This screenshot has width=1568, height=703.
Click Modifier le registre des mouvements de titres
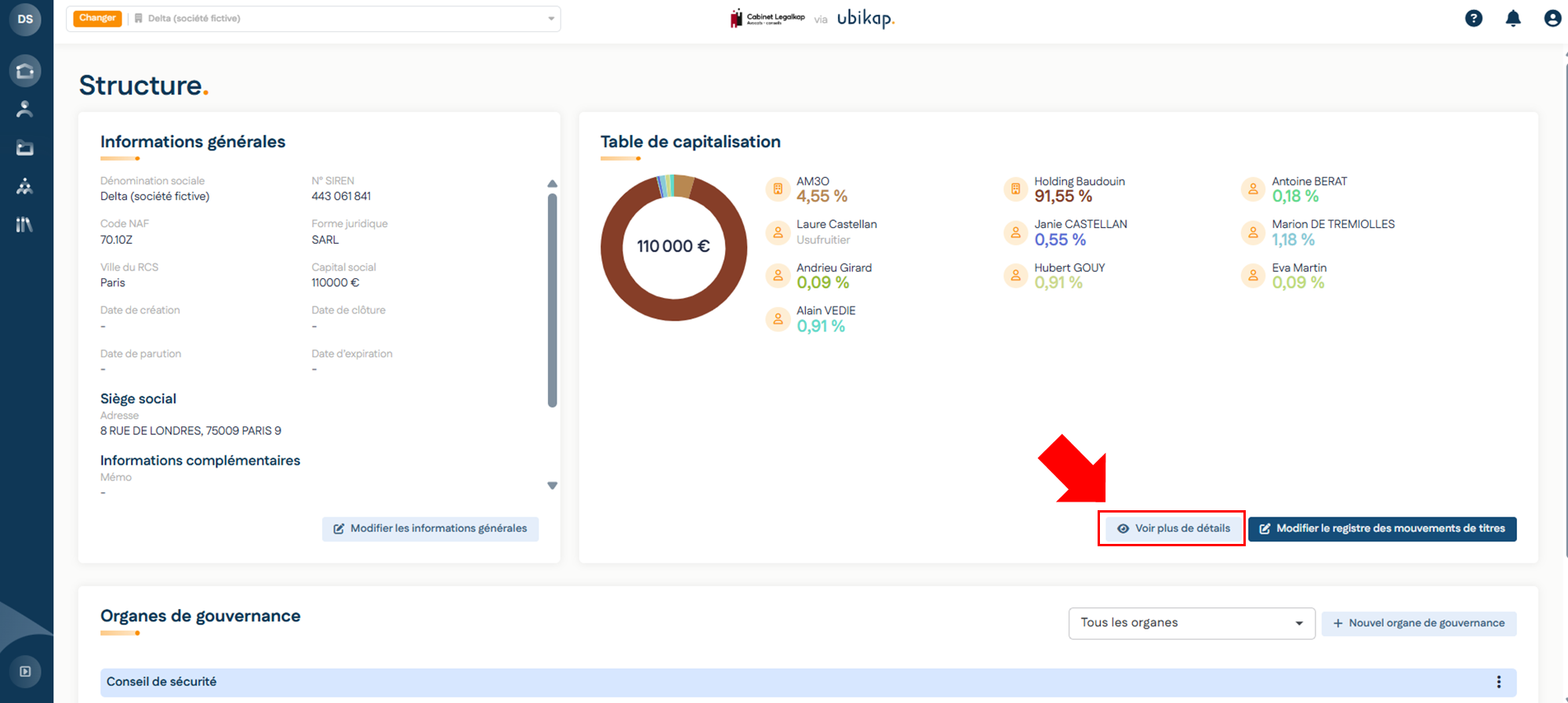click(x=1382, y=529)
